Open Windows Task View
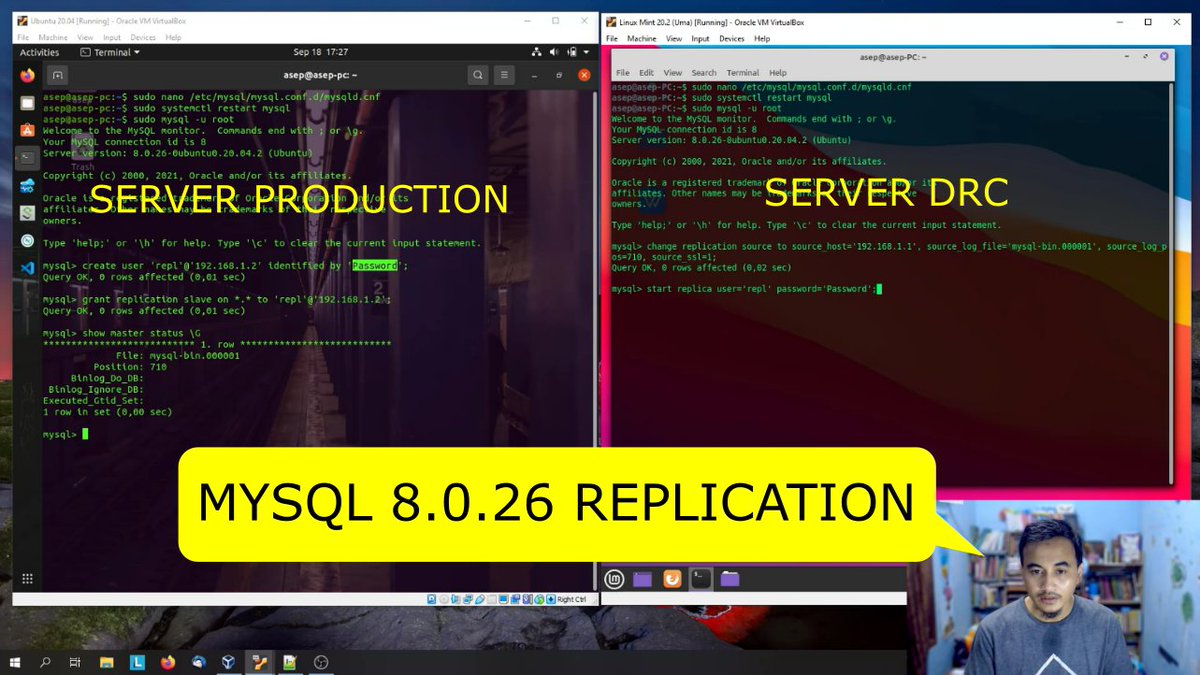 pyautogui.click(x=75, y=662)
